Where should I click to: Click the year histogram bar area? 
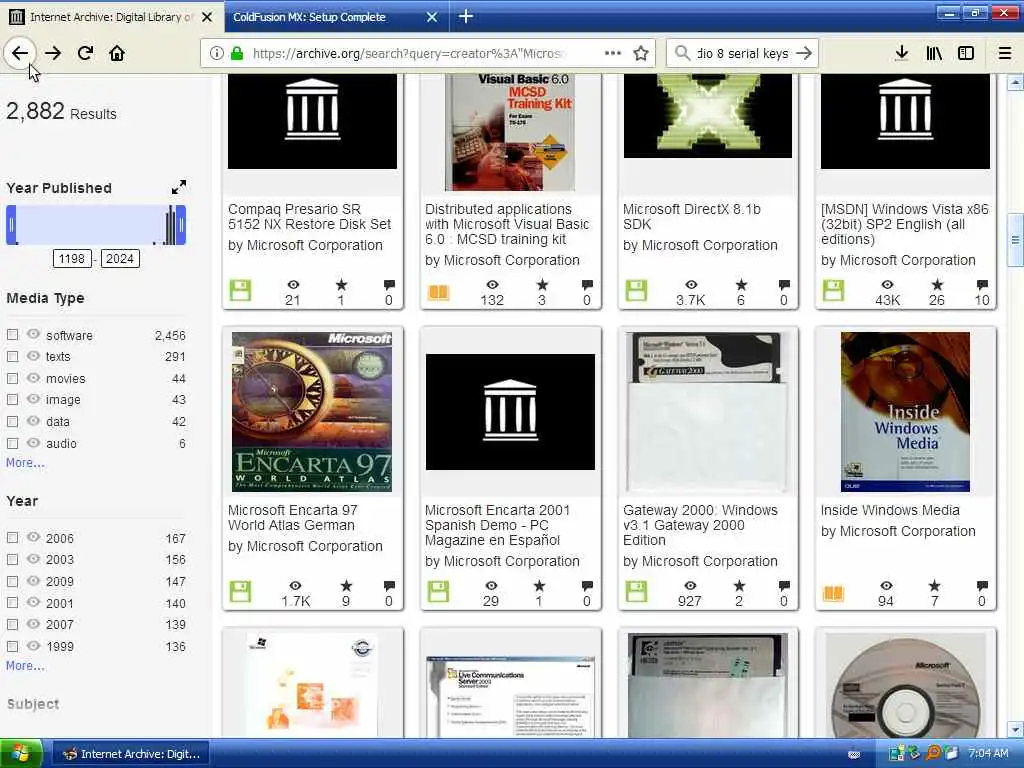[x=96, y=225]
